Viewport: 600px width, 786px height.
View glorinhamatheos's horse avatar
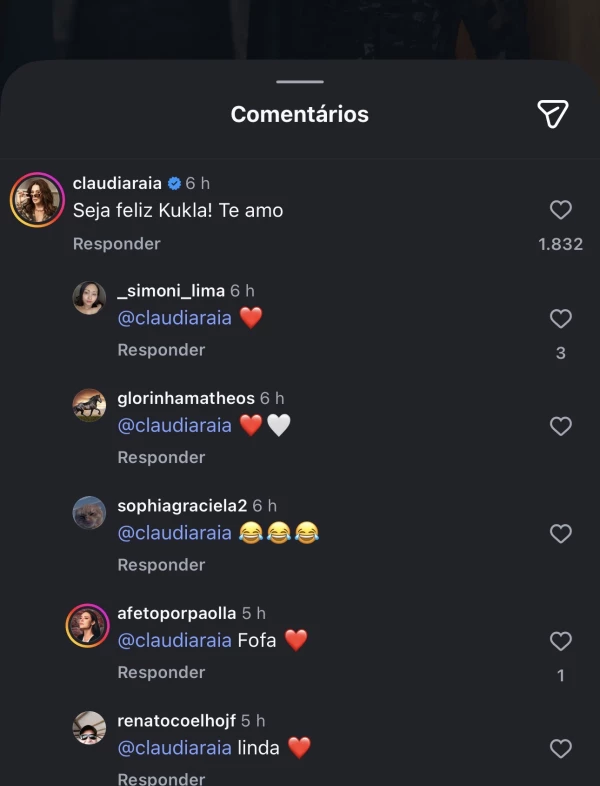(x=89, y=405)
